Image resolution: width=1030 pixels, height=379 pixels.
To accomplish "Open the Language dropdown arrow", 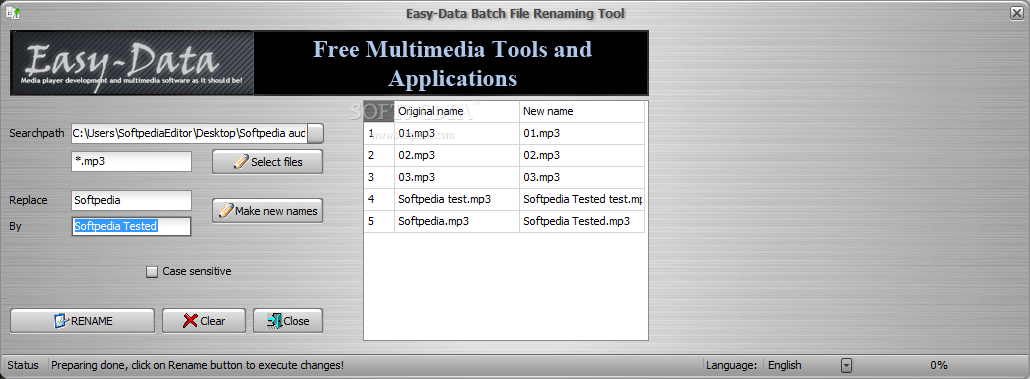I will point(847,365).
